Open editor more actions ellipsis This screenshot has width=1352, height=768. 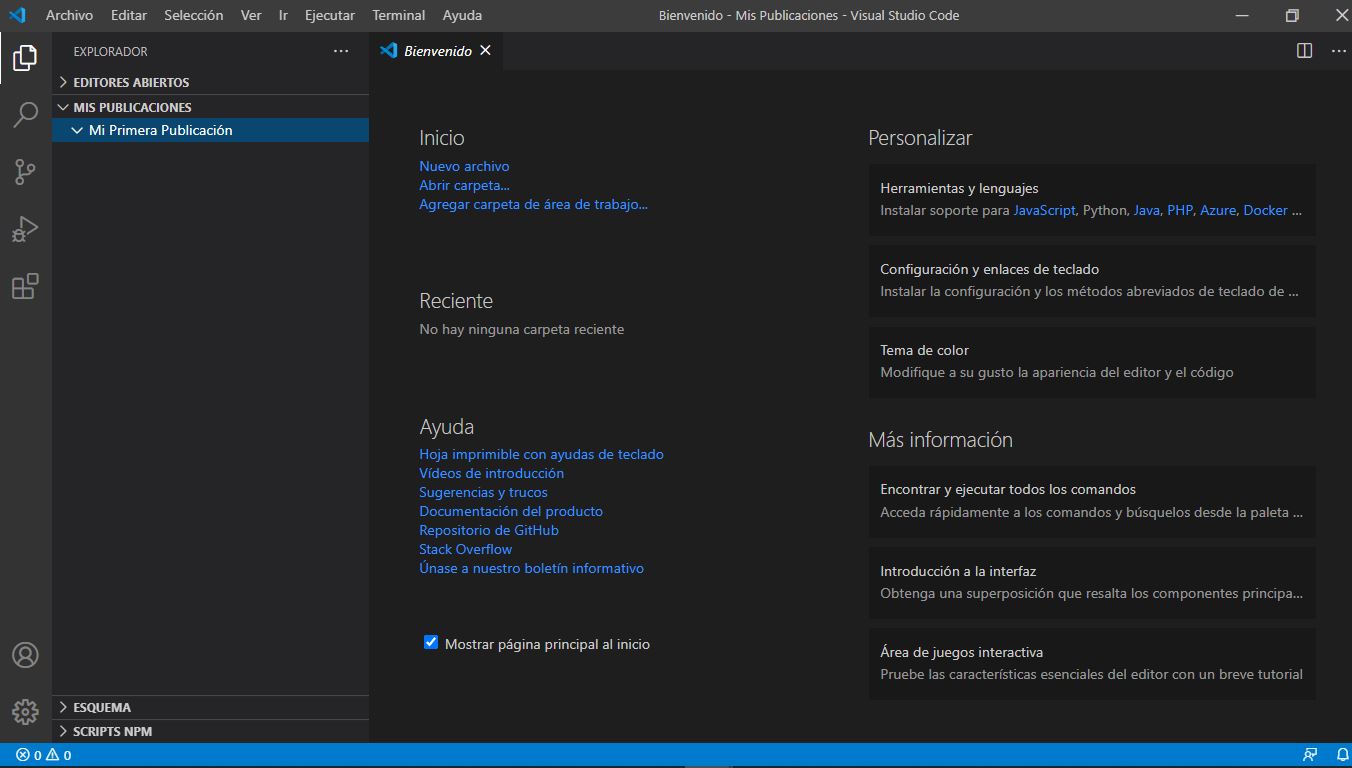[1339, 51]
